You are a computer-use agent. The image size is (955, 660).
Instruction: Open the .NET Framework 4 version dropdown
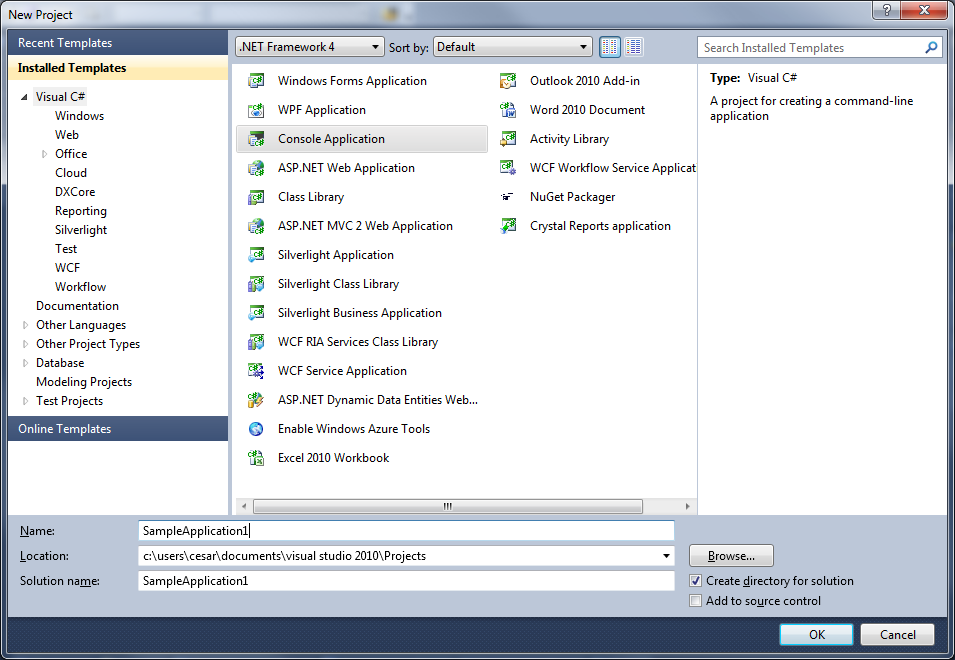pyautogui.click(x=310, y=47)
